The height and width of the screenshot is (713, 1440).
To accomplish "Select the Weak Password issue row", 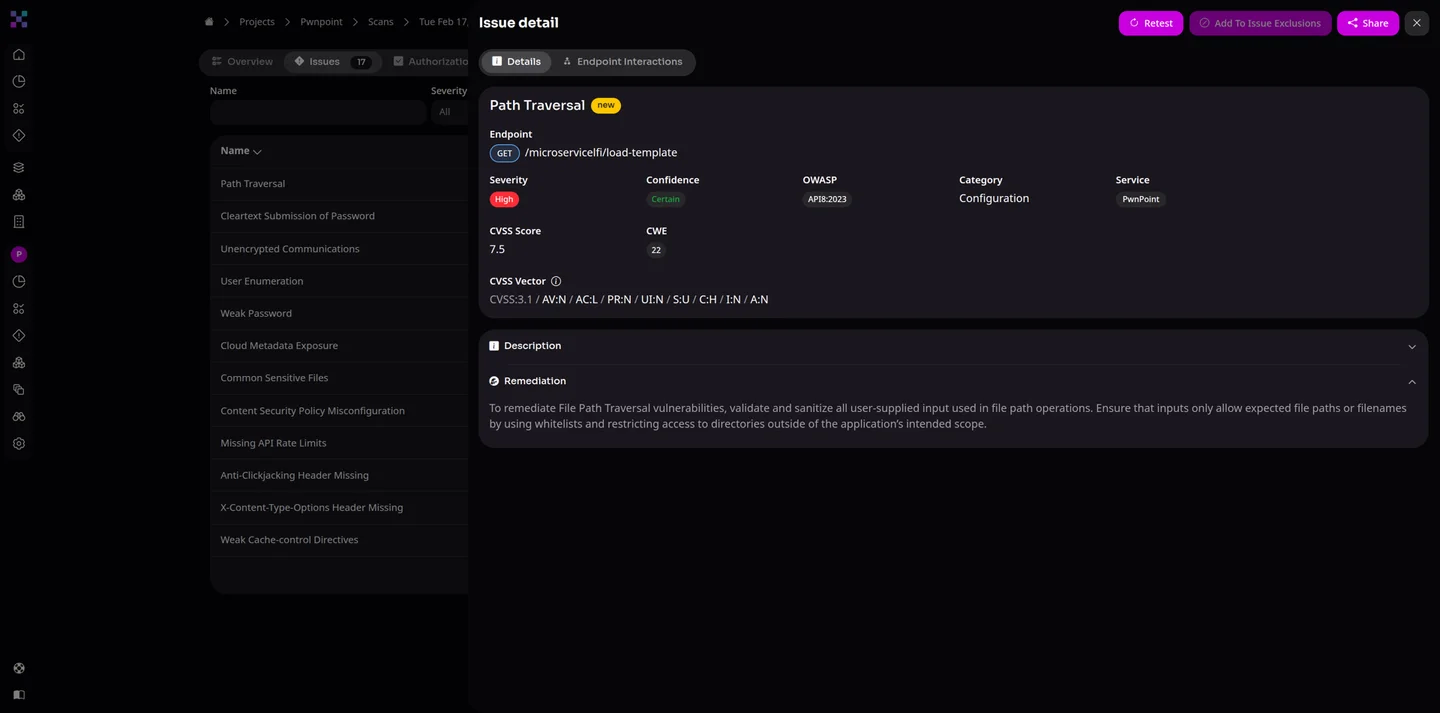I will 256,314.
